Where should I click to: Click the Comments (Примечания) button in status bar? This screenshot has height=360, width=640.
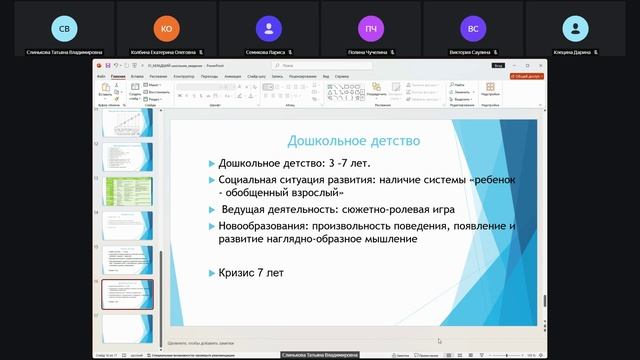[x=426, y=356]
